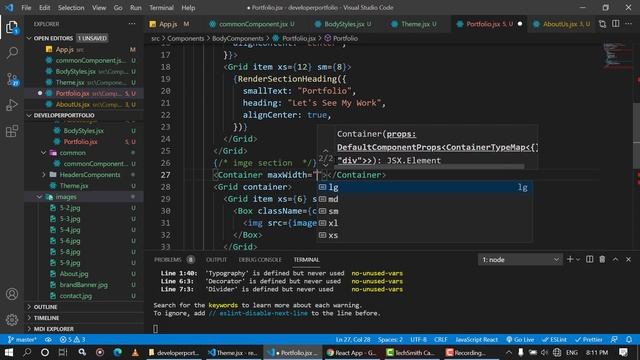The height and width of the screenshot is (360, 640).
Task: Open the Source Control view
Action: [x=12, y=79]
